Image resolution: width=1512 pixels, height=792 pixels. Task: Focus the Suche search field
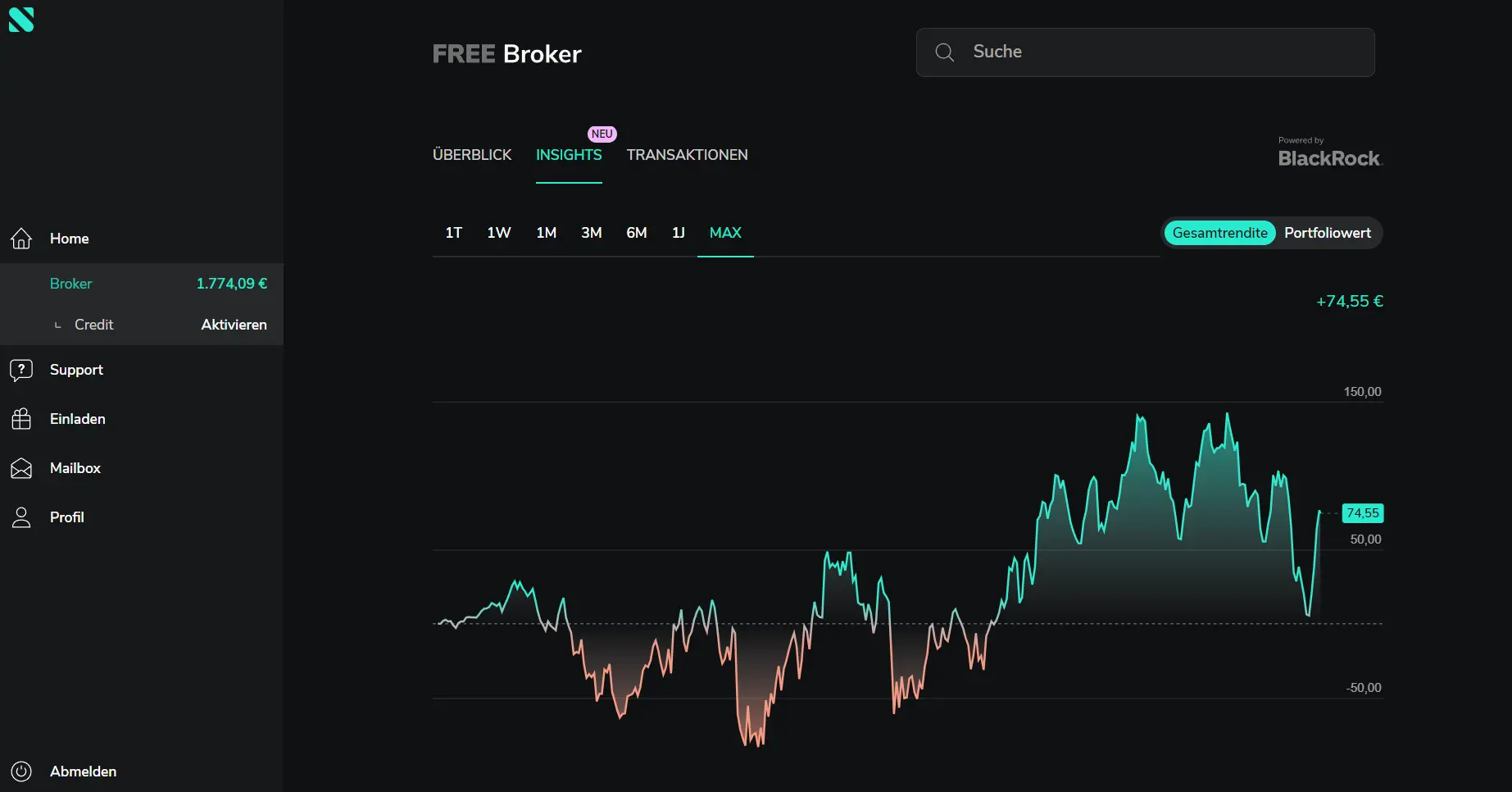[x=1164, y=52]
